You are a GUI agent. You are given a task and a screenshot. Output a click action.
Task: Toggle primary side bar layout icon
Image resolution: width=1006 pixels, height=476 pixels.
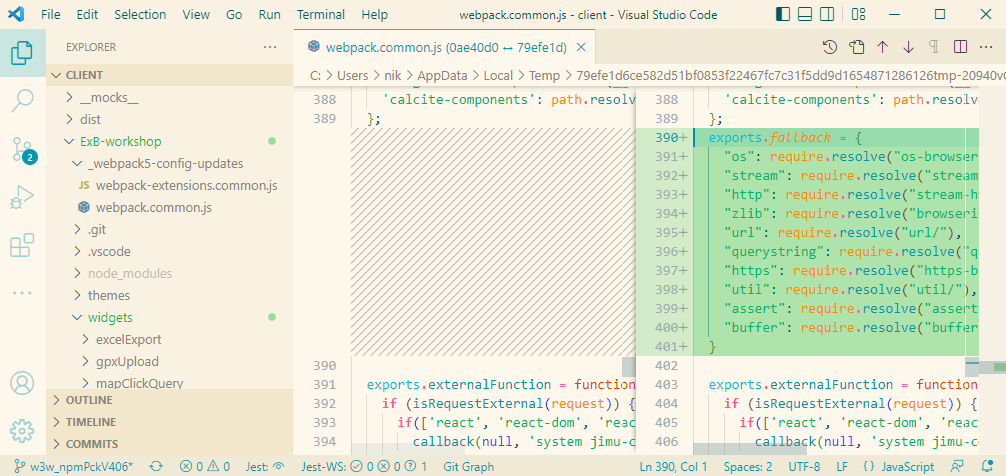783,14
